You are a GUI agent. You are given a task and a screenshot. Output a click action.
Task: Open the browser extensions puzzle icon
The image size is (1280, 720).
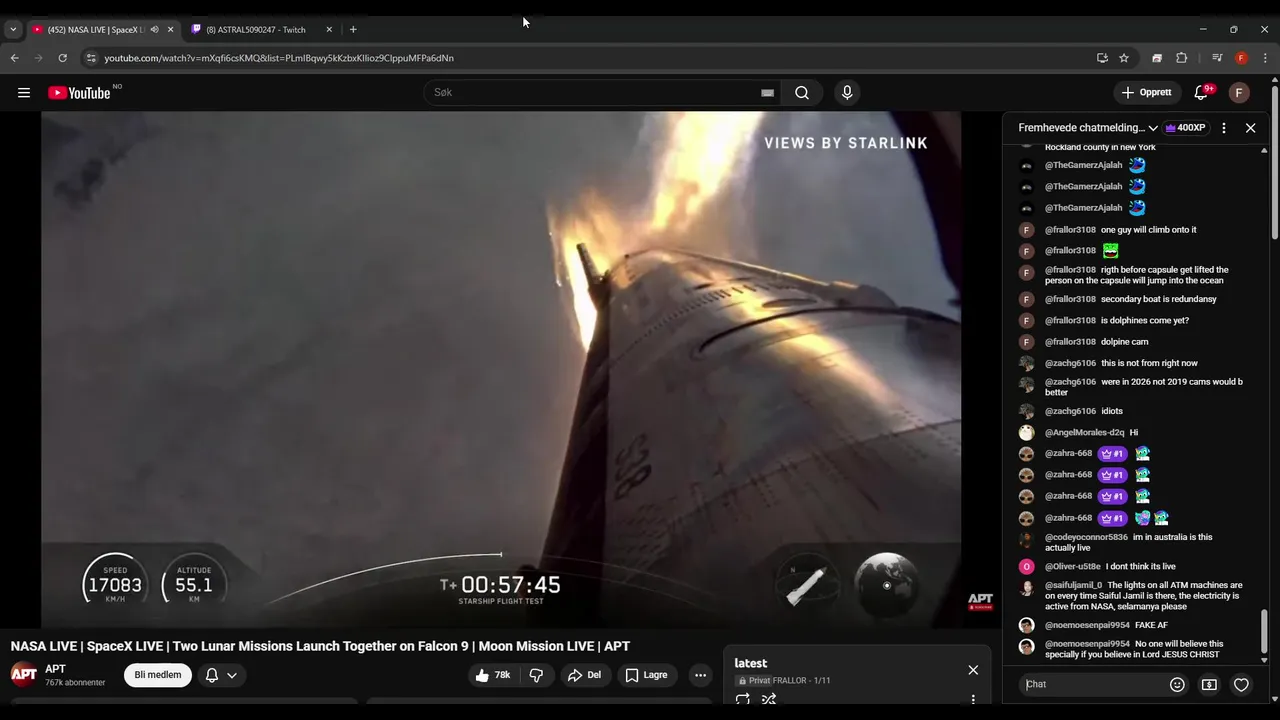pos(1181,58)
